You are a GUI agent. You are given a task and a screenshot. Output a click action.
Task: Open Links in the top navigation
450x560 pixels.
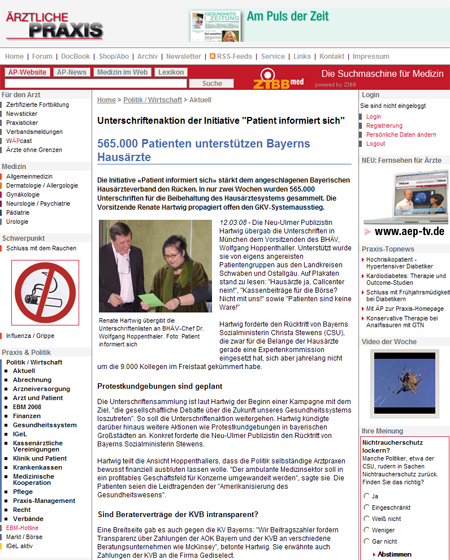(x=302, y=56)
